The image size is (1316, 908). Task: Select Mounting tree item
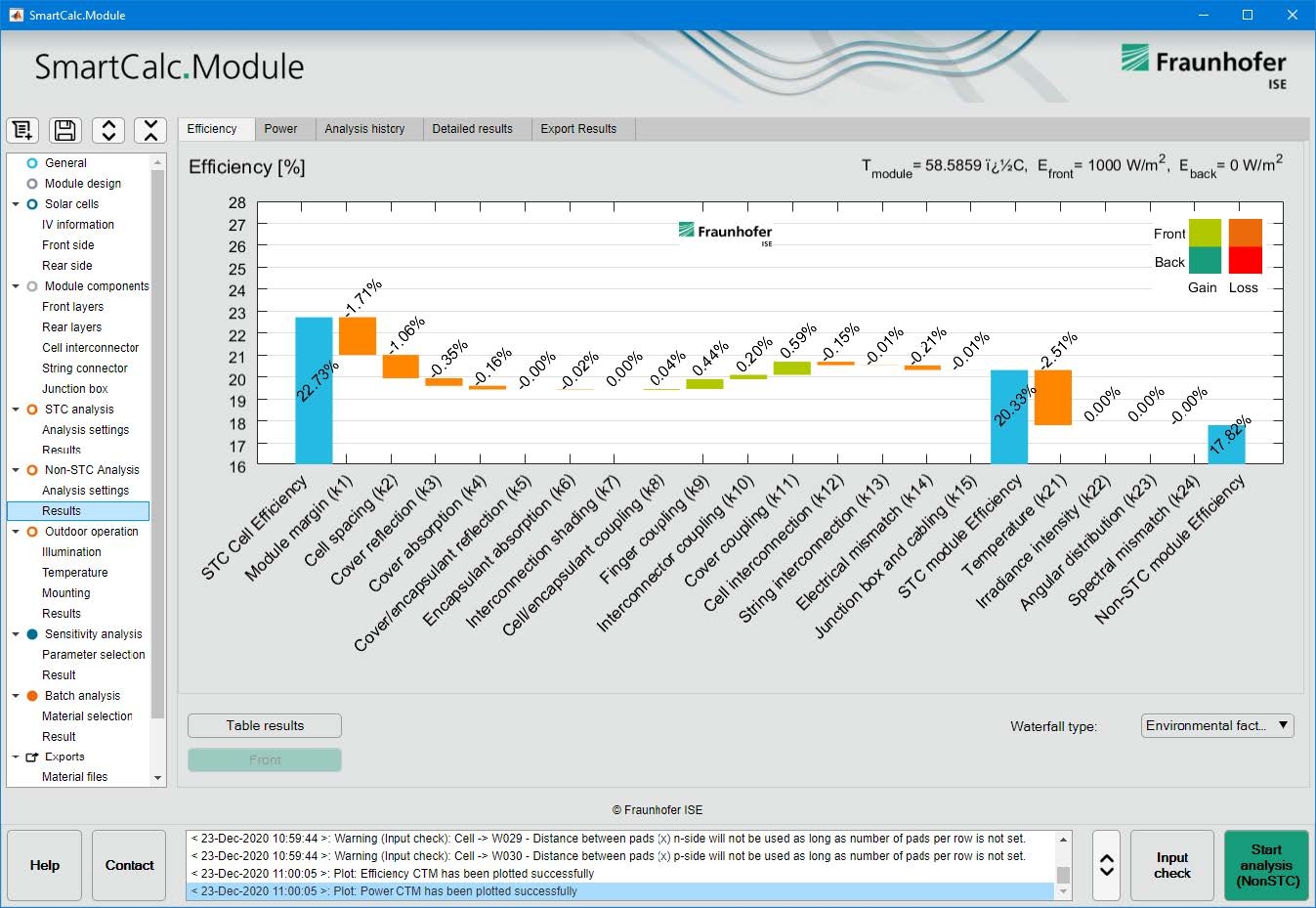click(66, 593)
